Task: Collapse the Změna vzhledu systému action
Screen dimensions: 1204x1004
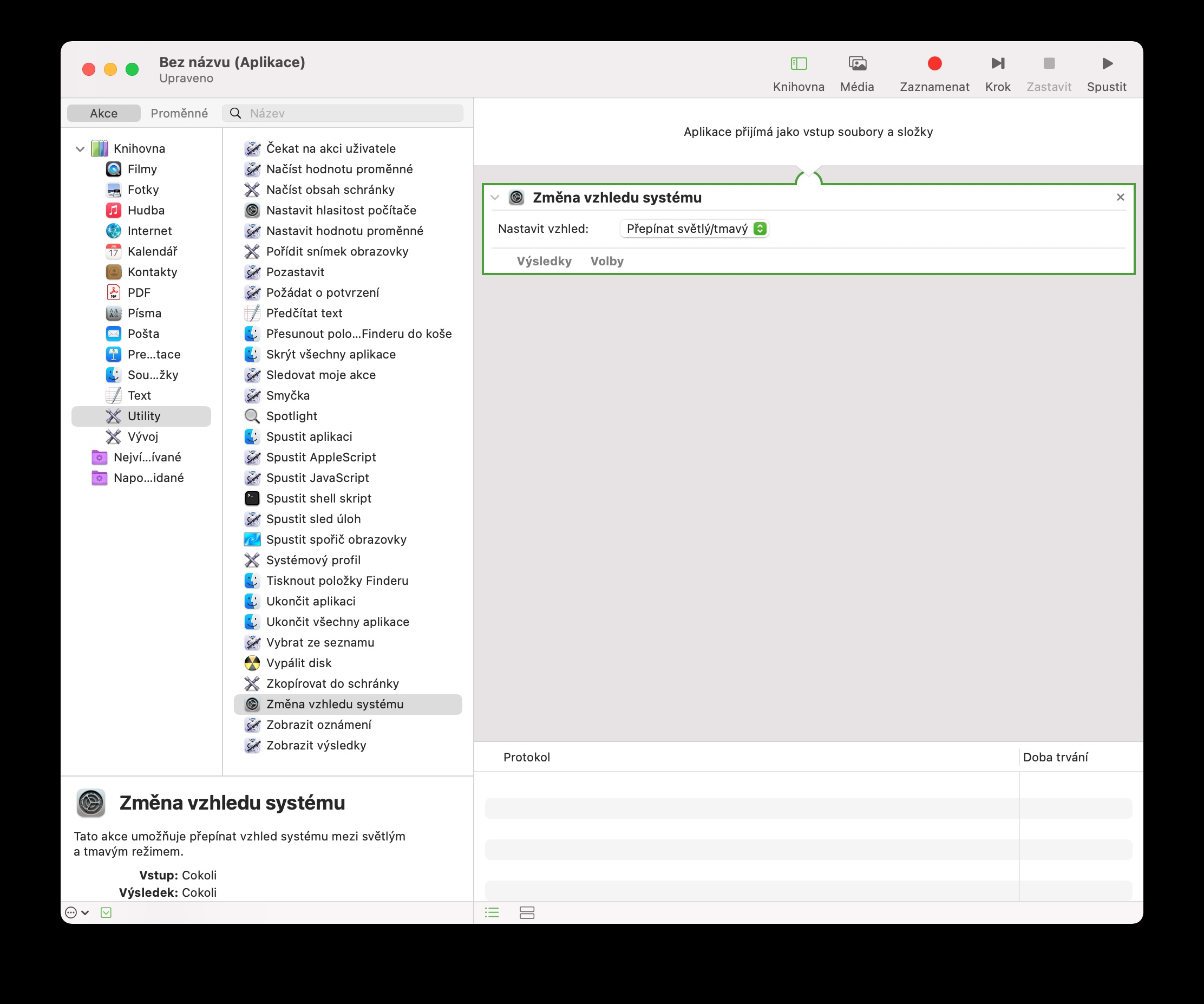Action: tap(495, 198)
